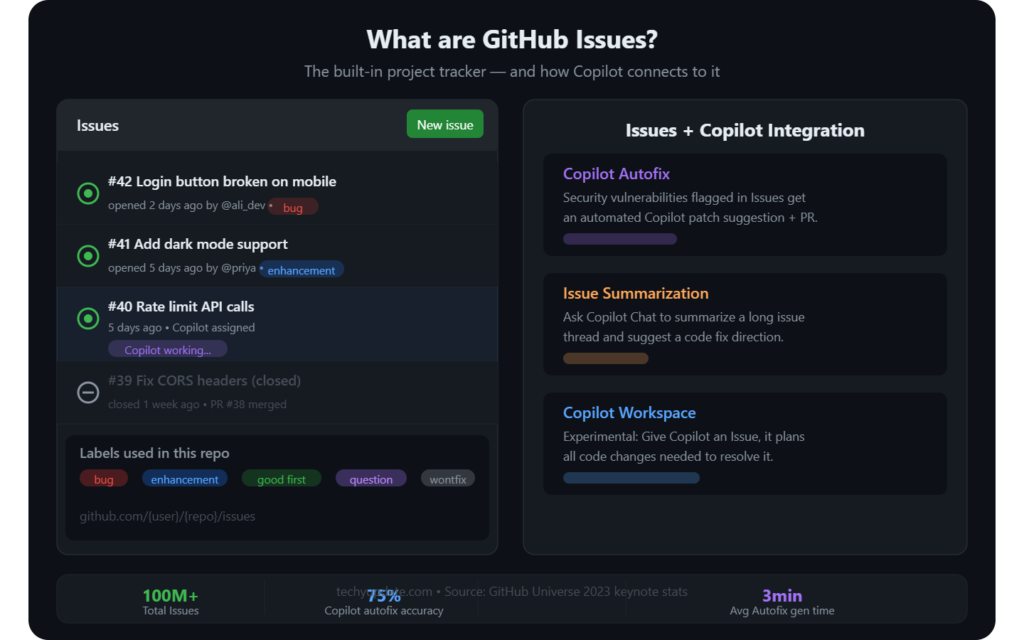This screenshot has height=640, width=1024.
Task: Click the github.com/{user}/{repo}/issues URL text
Action: [167, 516]
